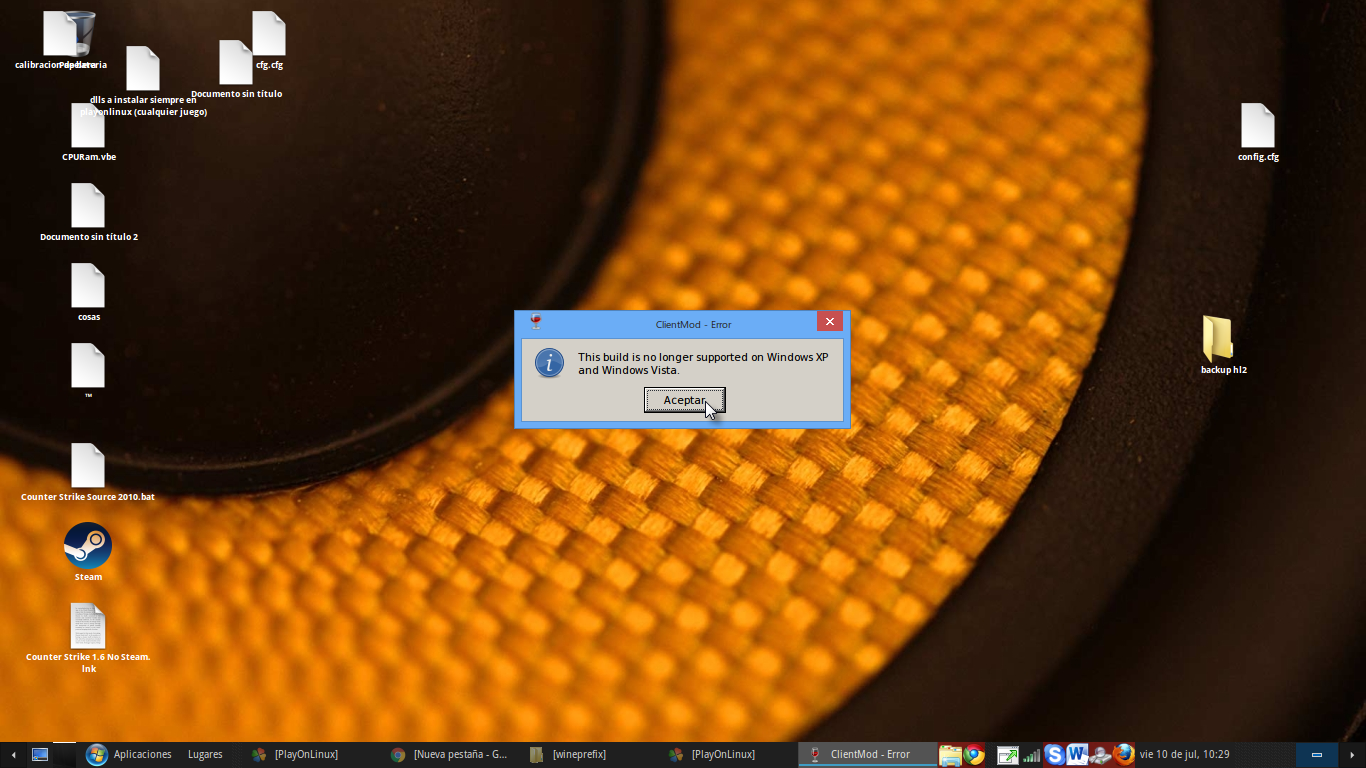The image size is (1366, 768).
Task: Launch Chrome from the panel launcher
Action: tap(974, 755)
